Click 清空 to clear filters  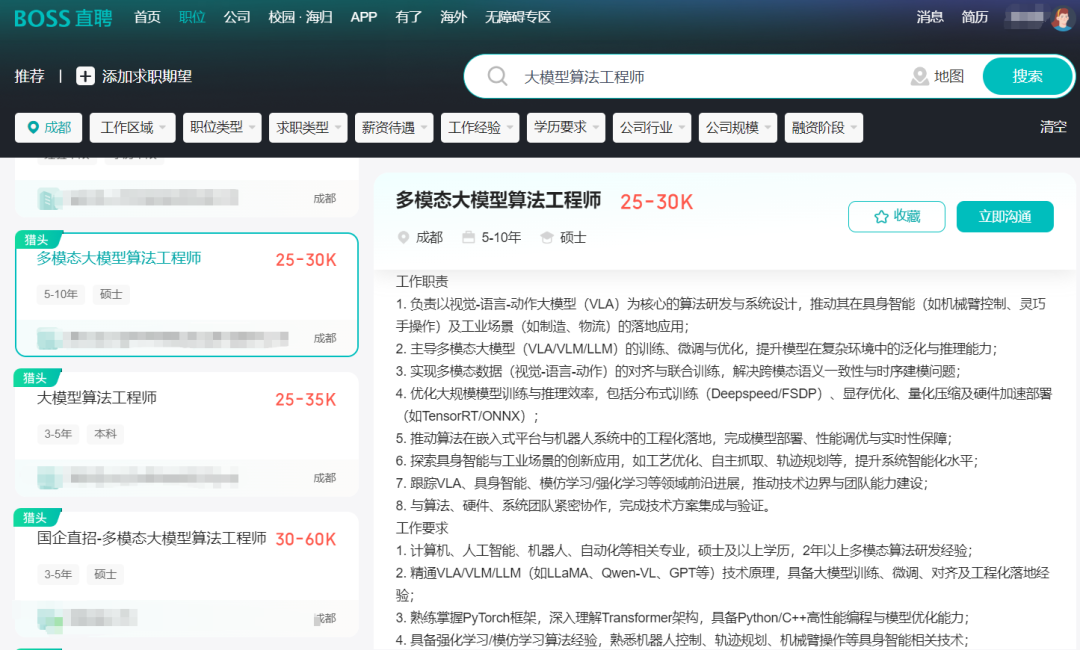(1053, 127)
